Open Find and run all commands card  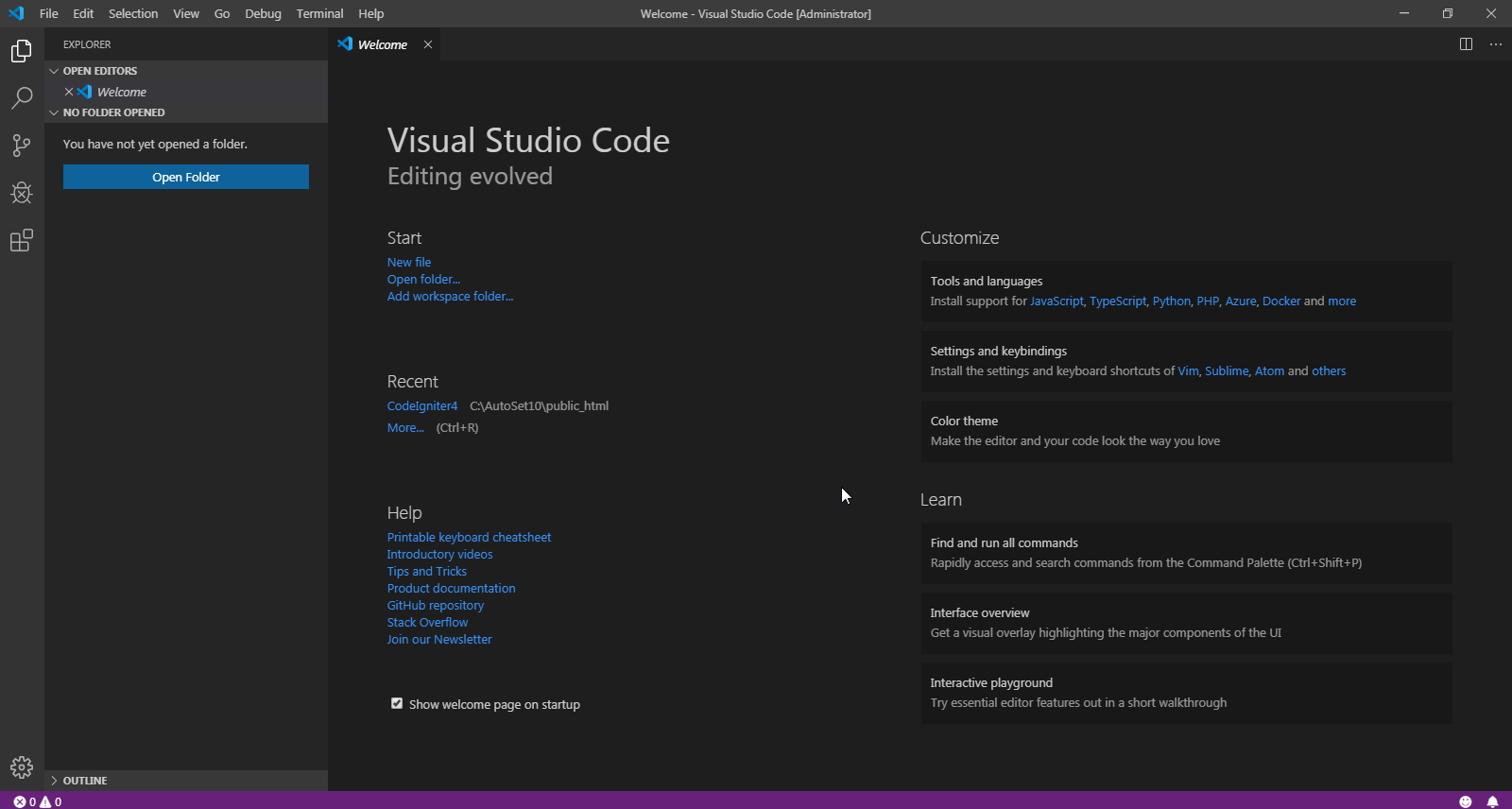[1186, 553]
